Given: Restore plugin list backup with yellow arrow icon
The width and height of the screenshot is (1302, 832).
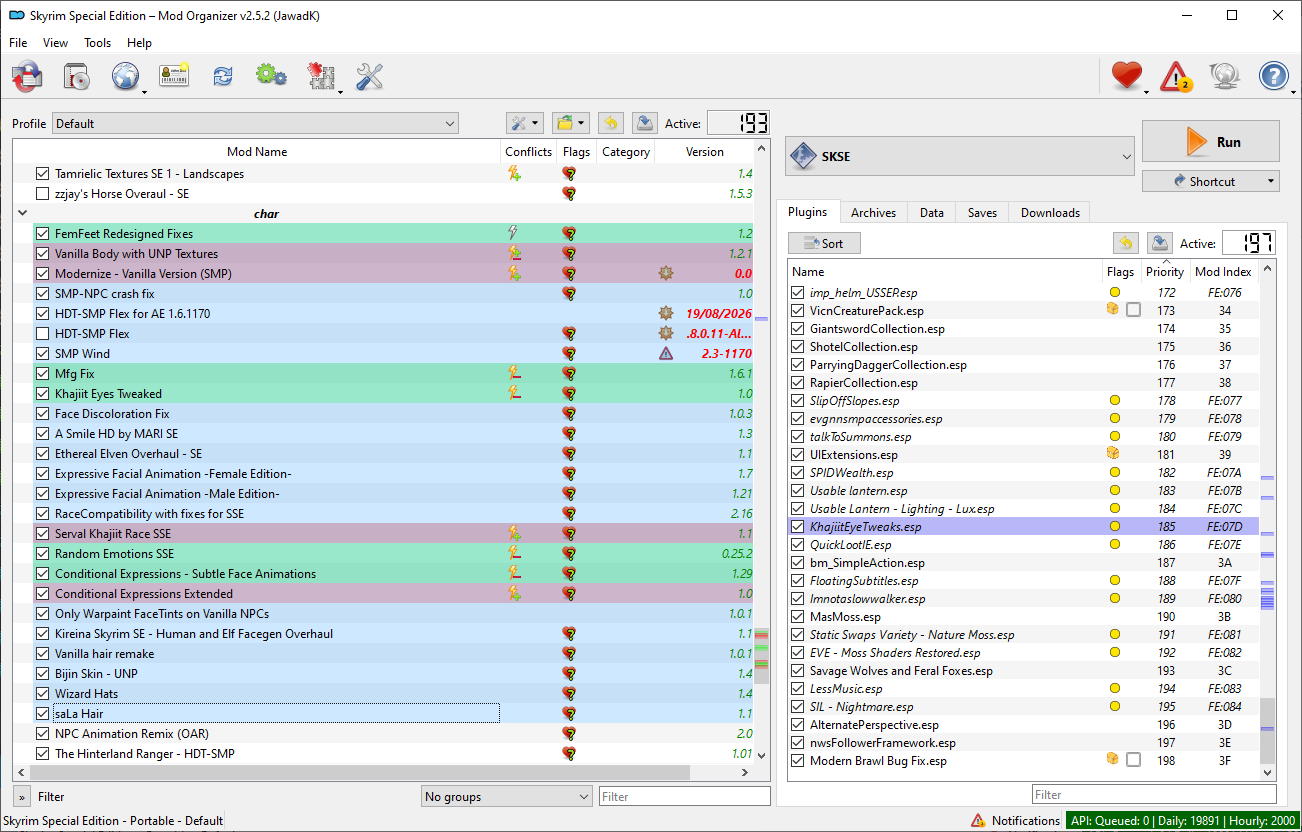Looking at the screenshot, I should tap(1126, 243).
